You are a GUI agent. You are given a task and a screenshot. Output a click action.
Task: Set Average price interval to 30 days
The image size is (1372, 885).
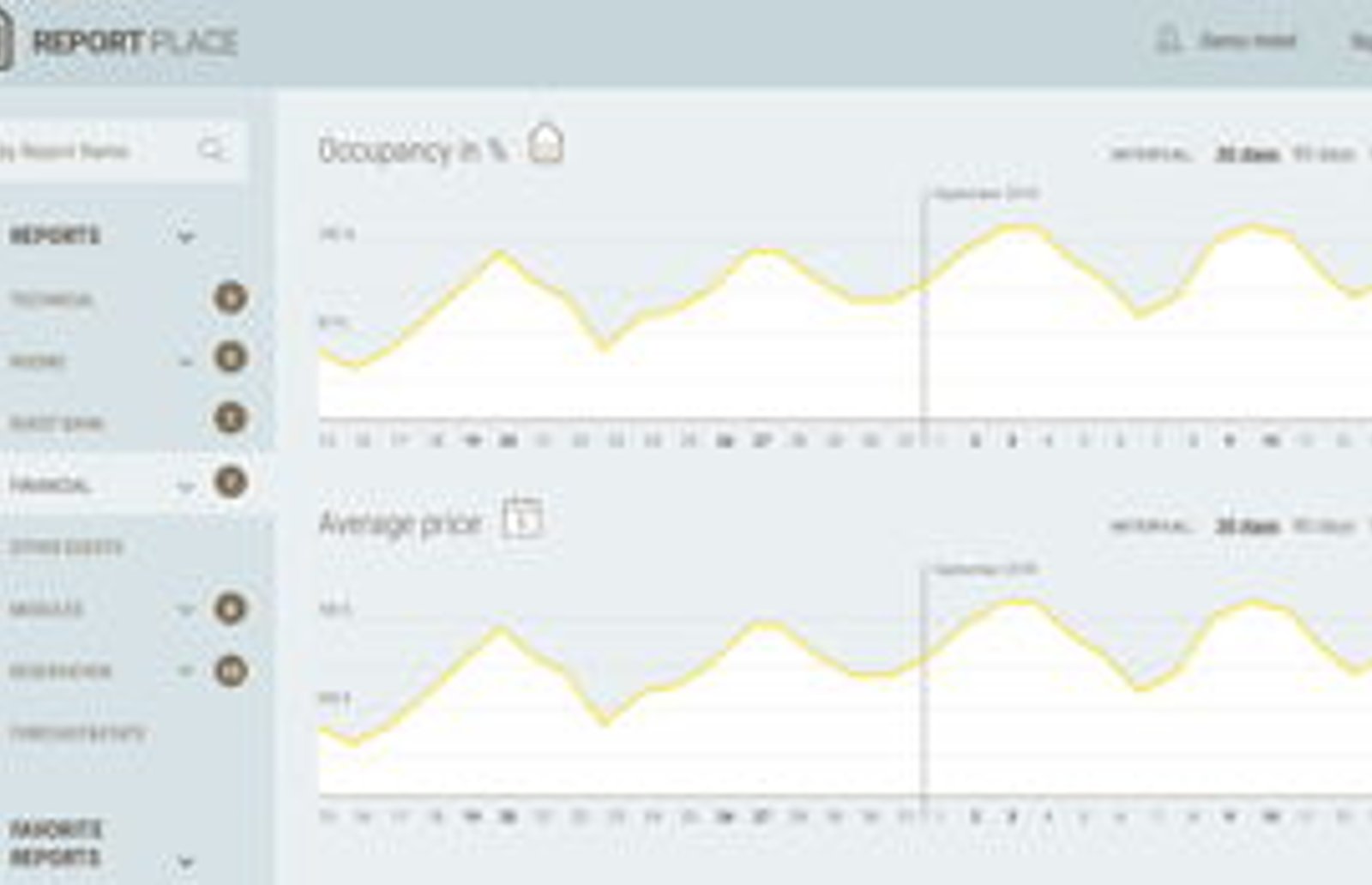pos(1248,526)
